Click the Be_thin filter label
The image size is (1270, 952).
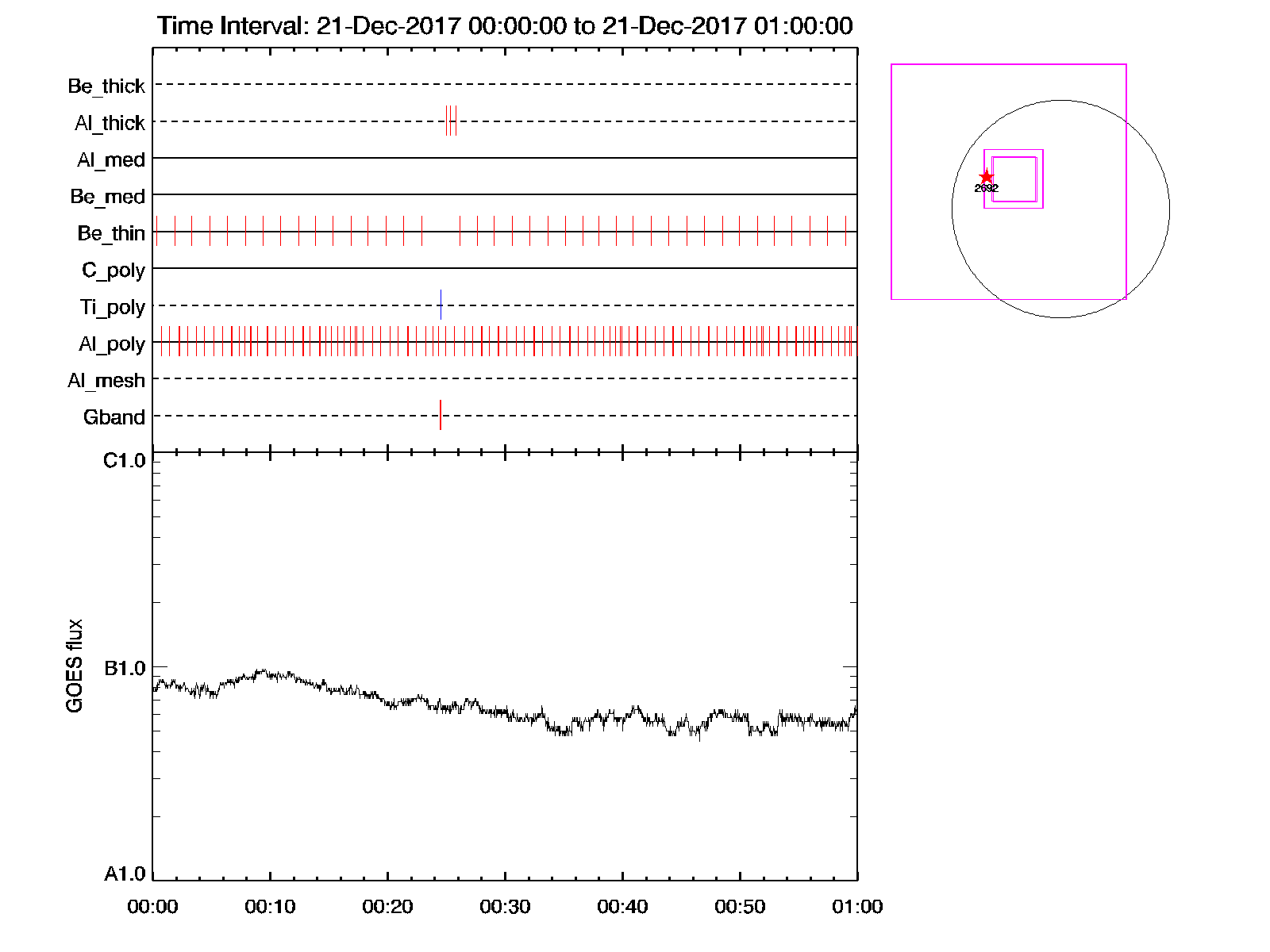[x=111, y=233]
